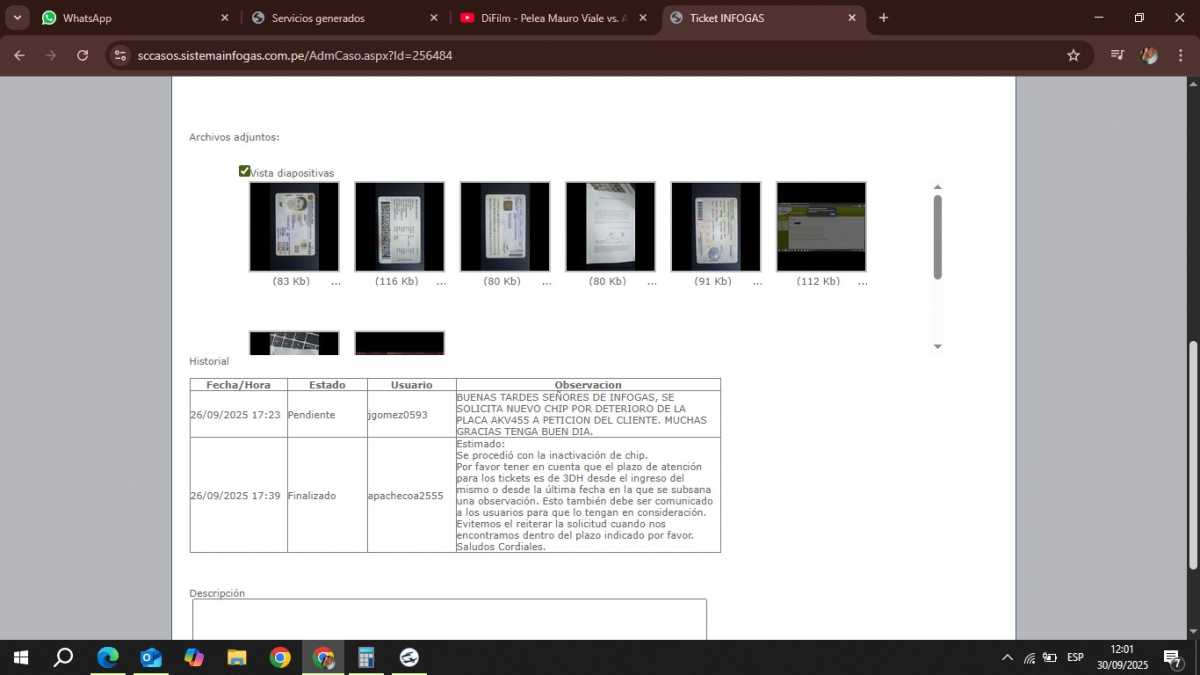Viewport: 1200px width, 675px height.
Task: Bookmark this page with the star icon
Action: coord(1073,56)
